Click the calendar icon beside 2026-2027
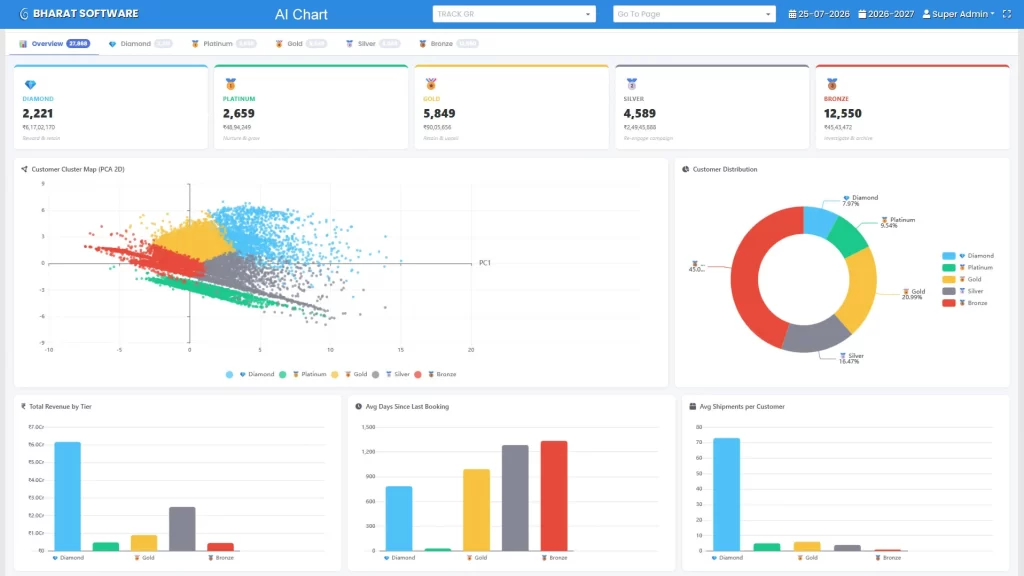The width and height of the screenshot is (1024, 576). (862, 14)
